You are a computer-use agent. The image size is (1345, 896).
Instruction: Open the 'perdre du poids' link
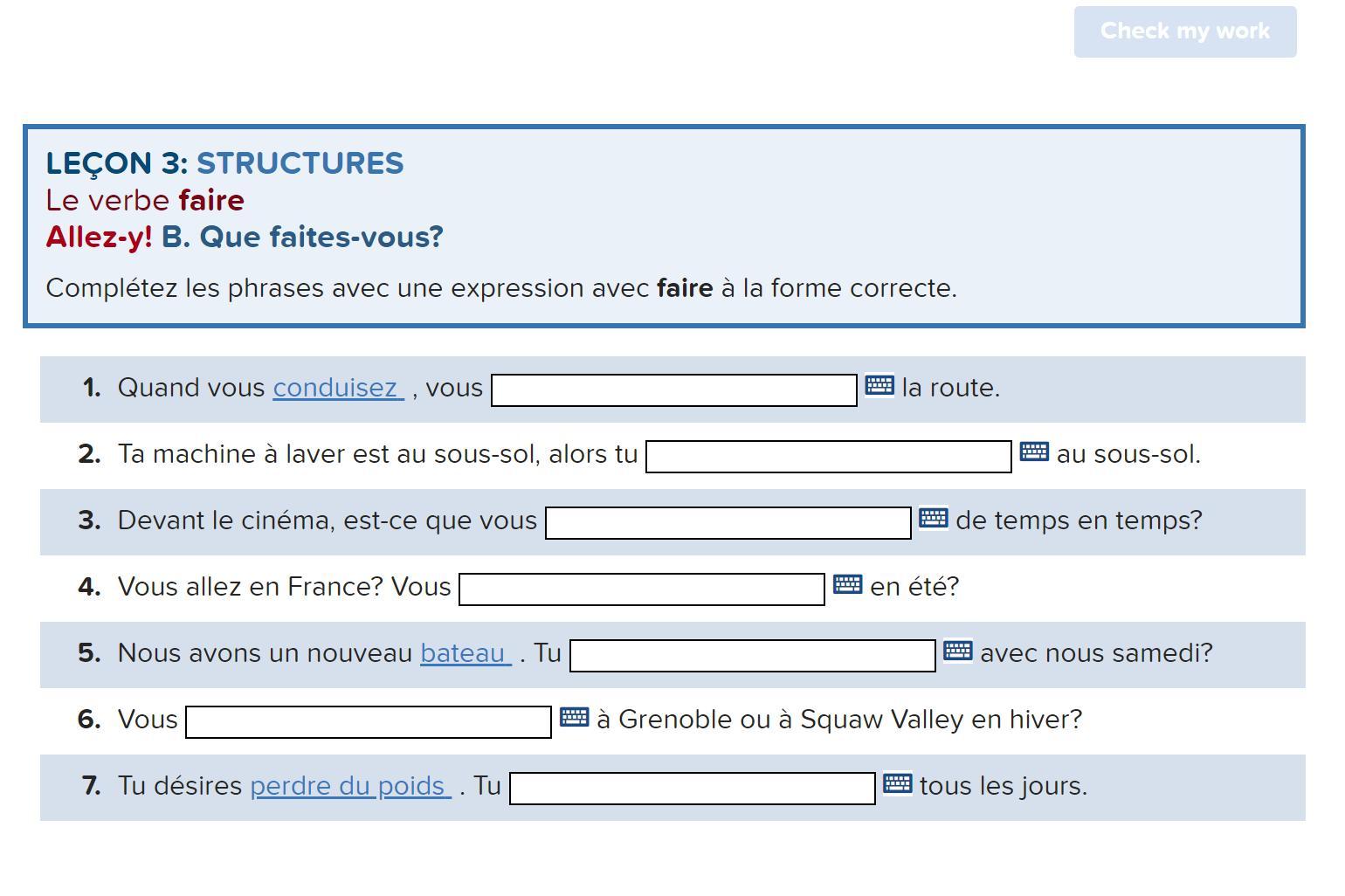349,786
